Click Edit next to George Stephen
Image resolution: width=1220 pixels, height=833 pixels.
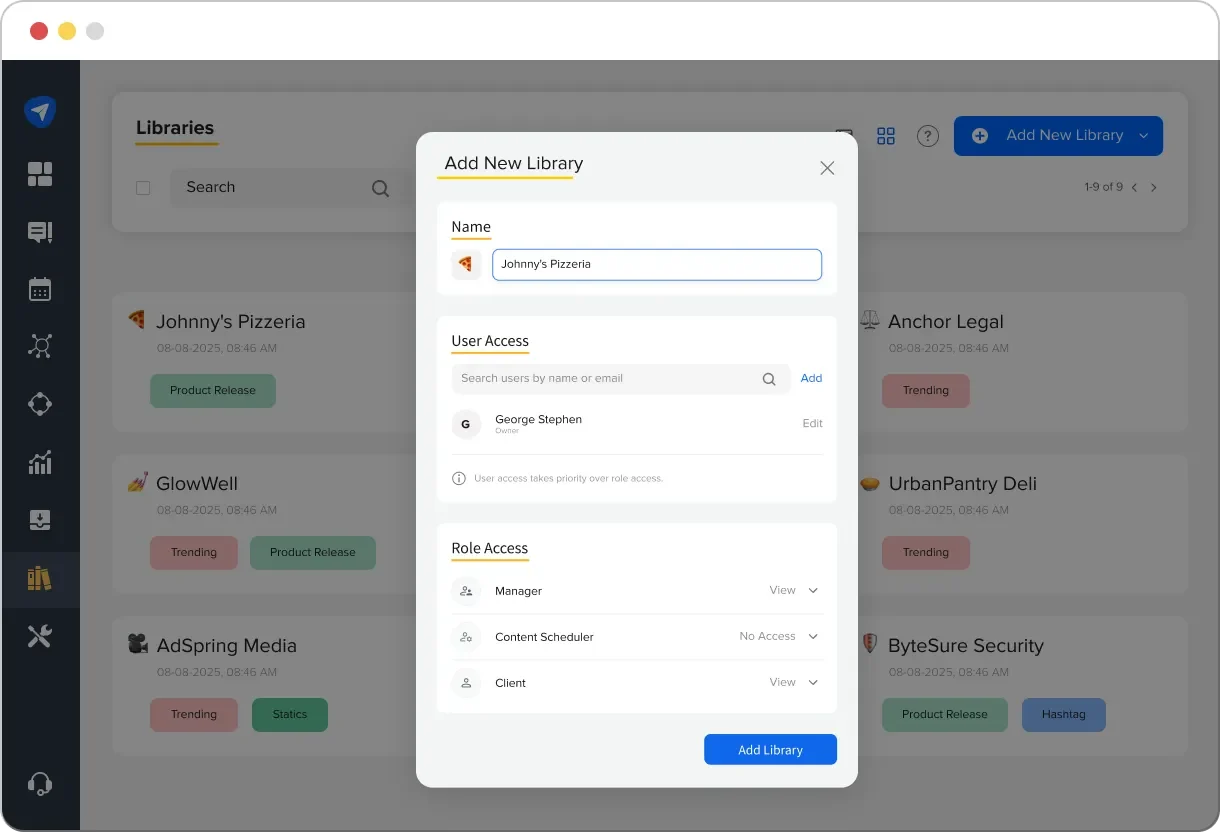[x=812, y=423]
